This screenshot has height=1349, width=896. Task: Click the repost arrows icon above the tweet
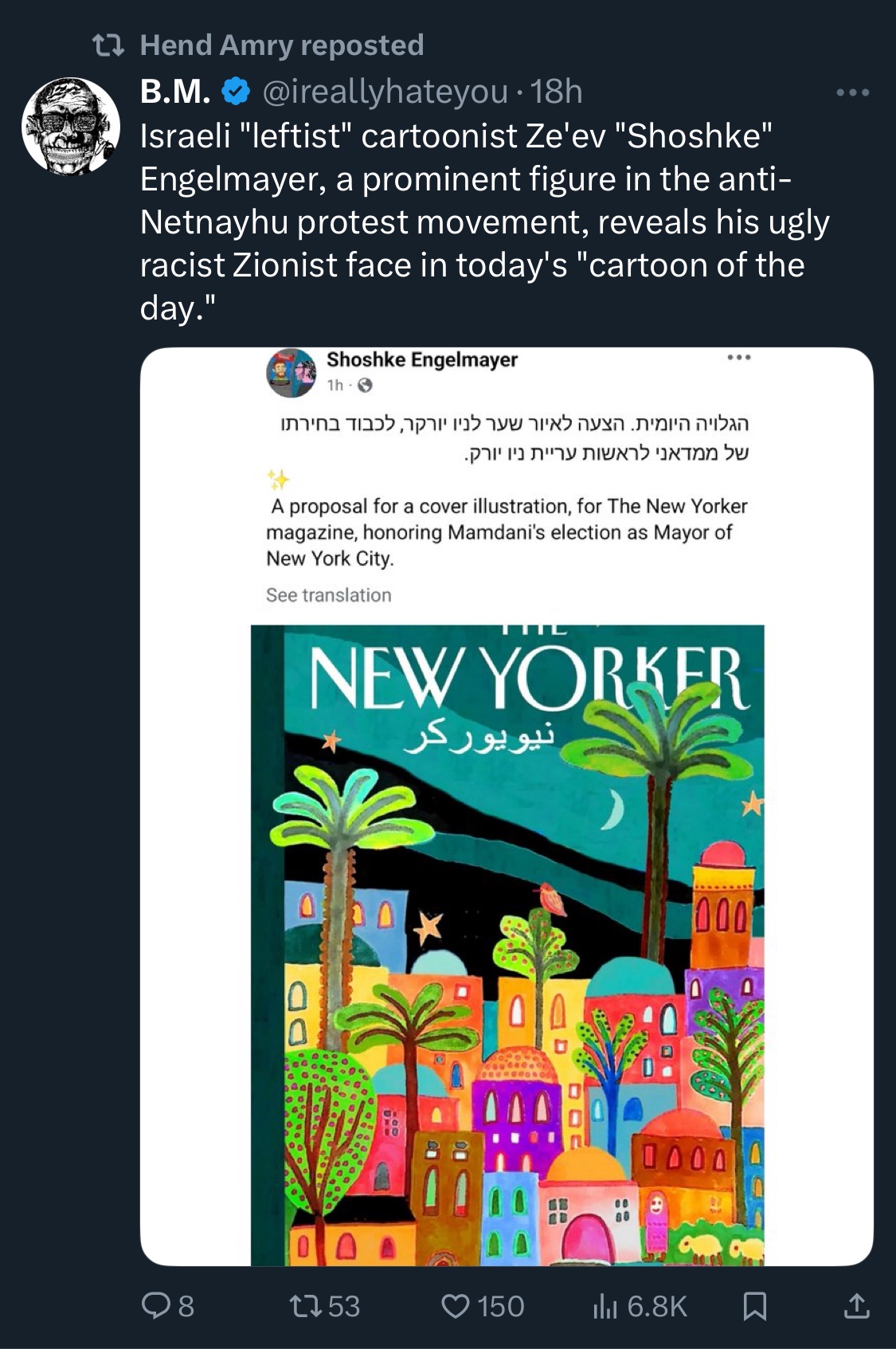(108, 46)
